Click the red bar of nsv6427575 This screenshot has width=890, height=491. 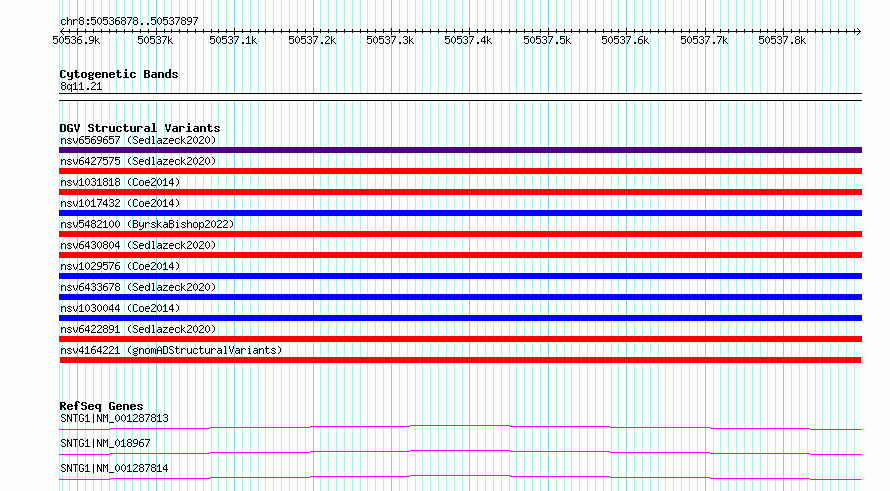pyautogui.click(x=460, y=171)
